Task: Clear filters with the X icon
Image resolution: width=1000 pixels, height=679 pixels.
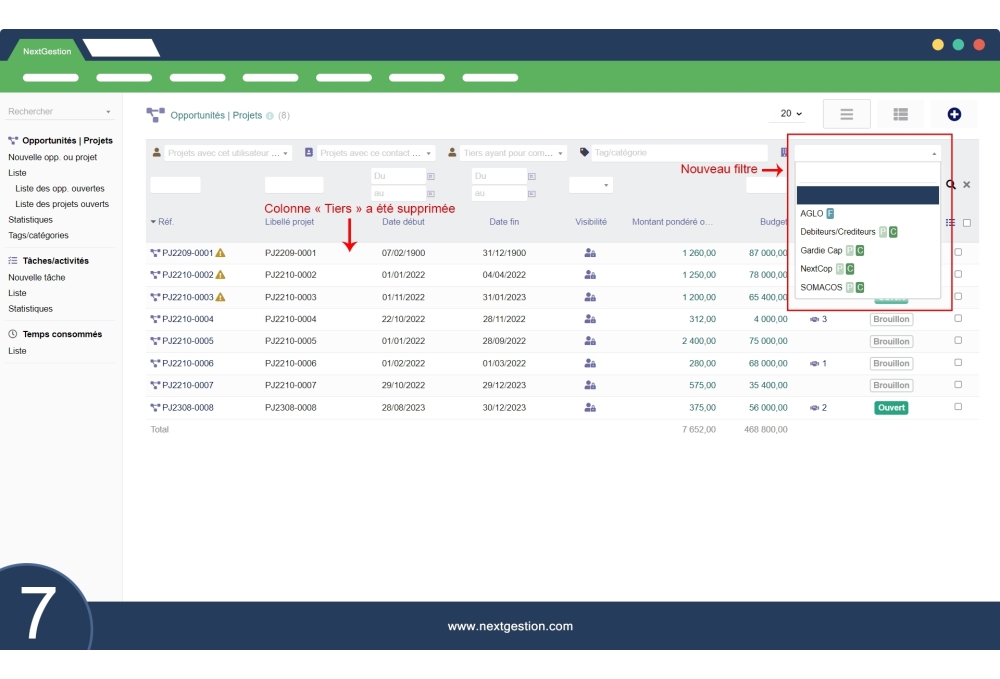Action: tap(967, 185)
